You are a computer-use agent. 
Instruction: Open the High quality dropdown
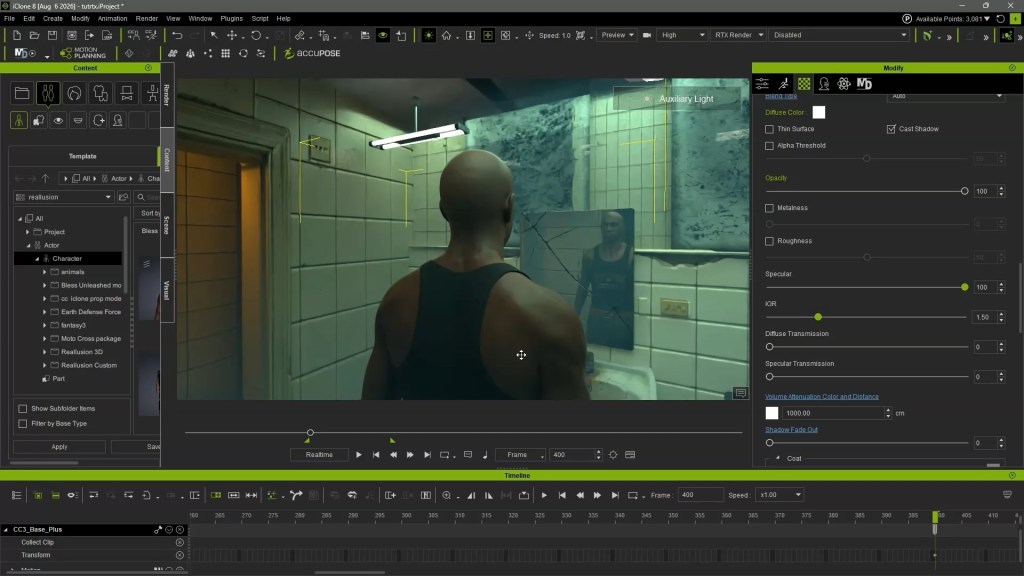pyautogui.click(x=682, y=35)
